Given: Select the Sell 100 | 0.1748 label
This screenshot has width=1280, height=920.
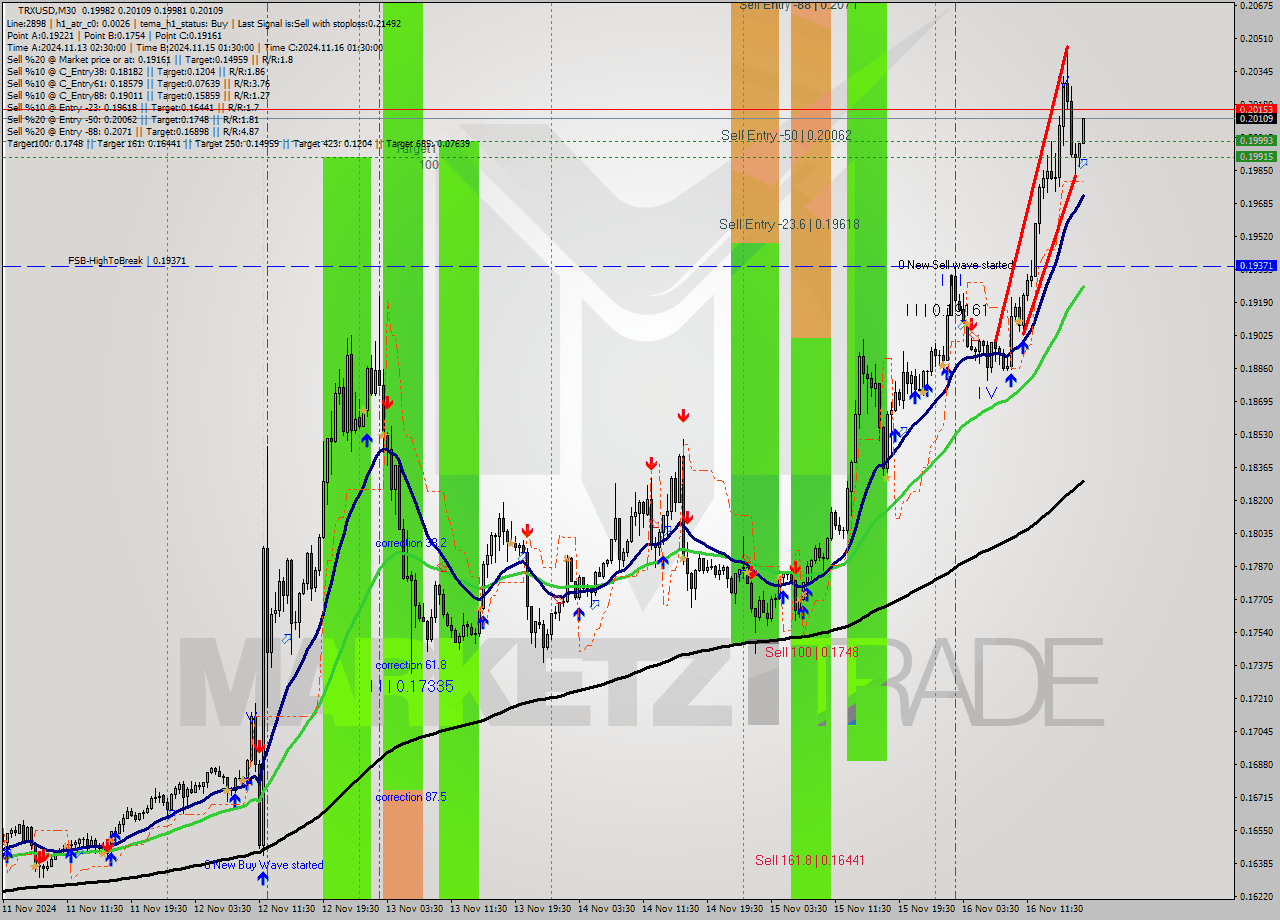Looking at the screenshot, I should coord(812,652).
